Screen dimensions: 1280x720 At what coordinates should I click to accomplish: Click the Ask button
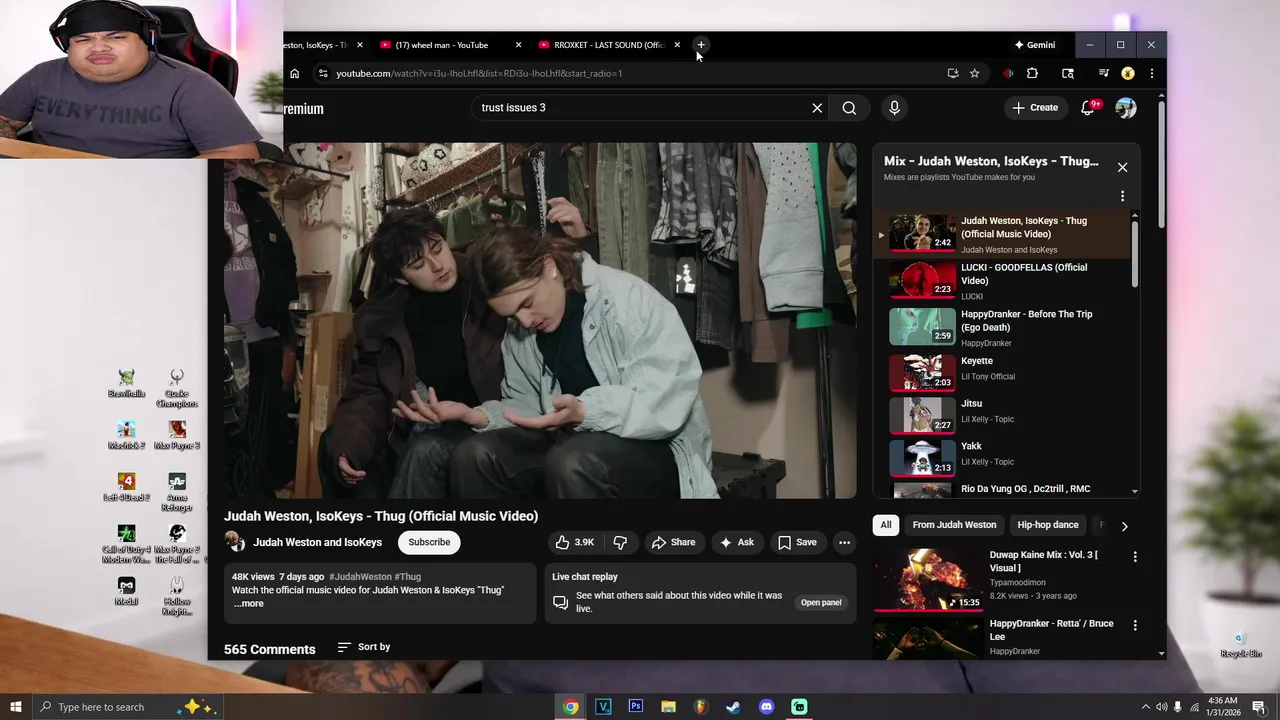click(x=736, y=542)
